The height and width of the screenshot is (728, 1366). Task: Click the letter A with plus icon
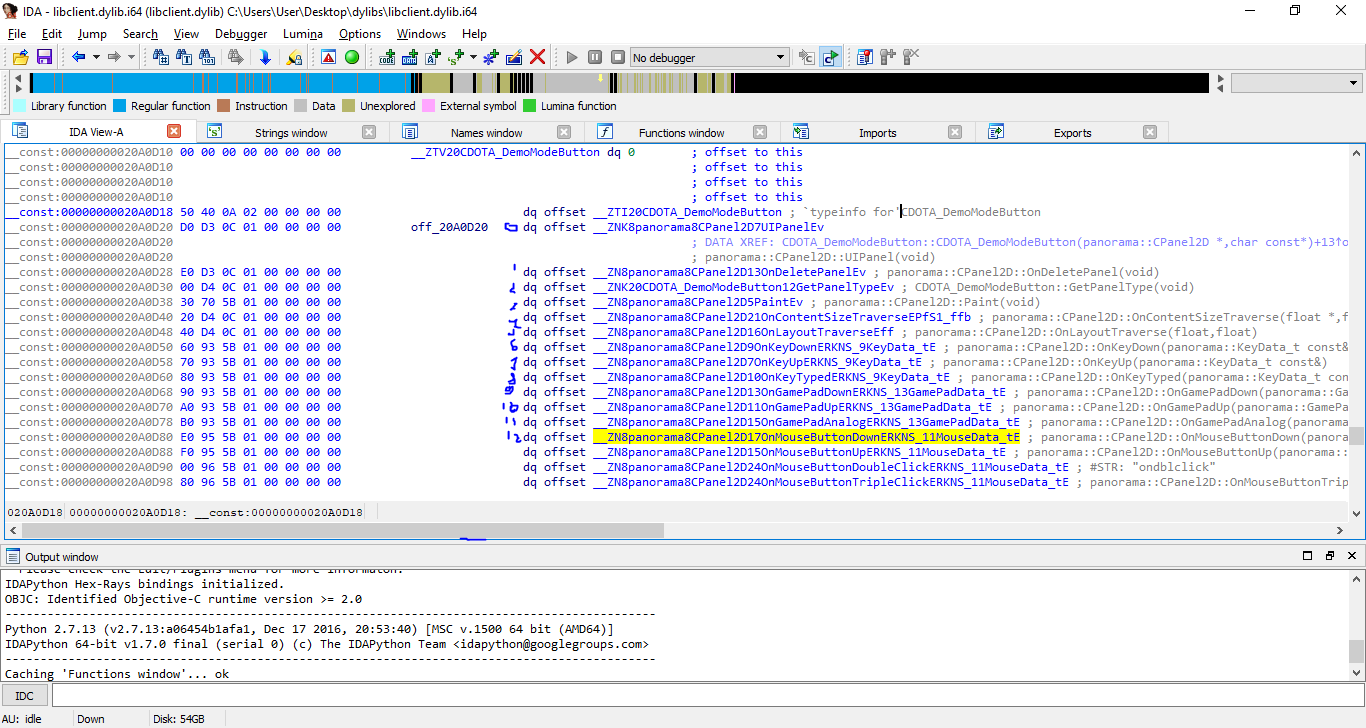434,57
